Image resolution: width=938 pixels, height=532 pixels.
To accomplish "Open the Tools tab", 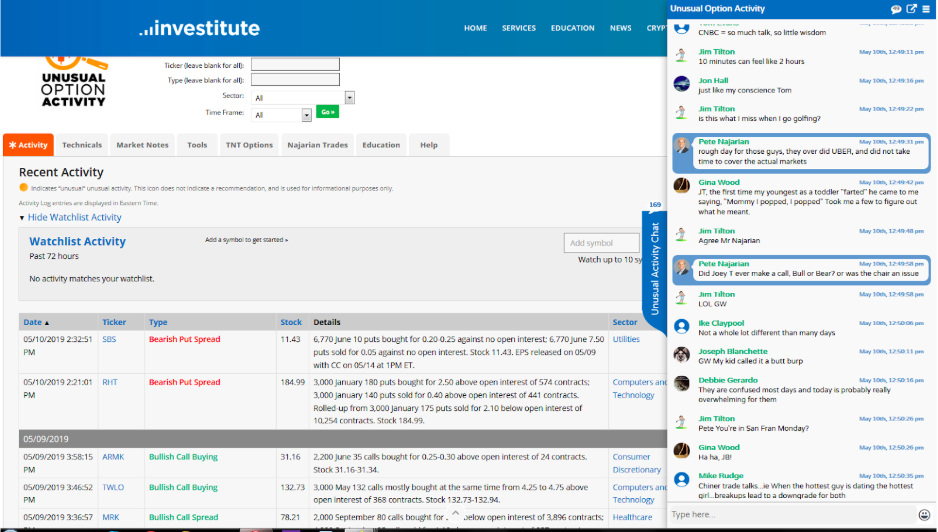I will click(197, 145).
